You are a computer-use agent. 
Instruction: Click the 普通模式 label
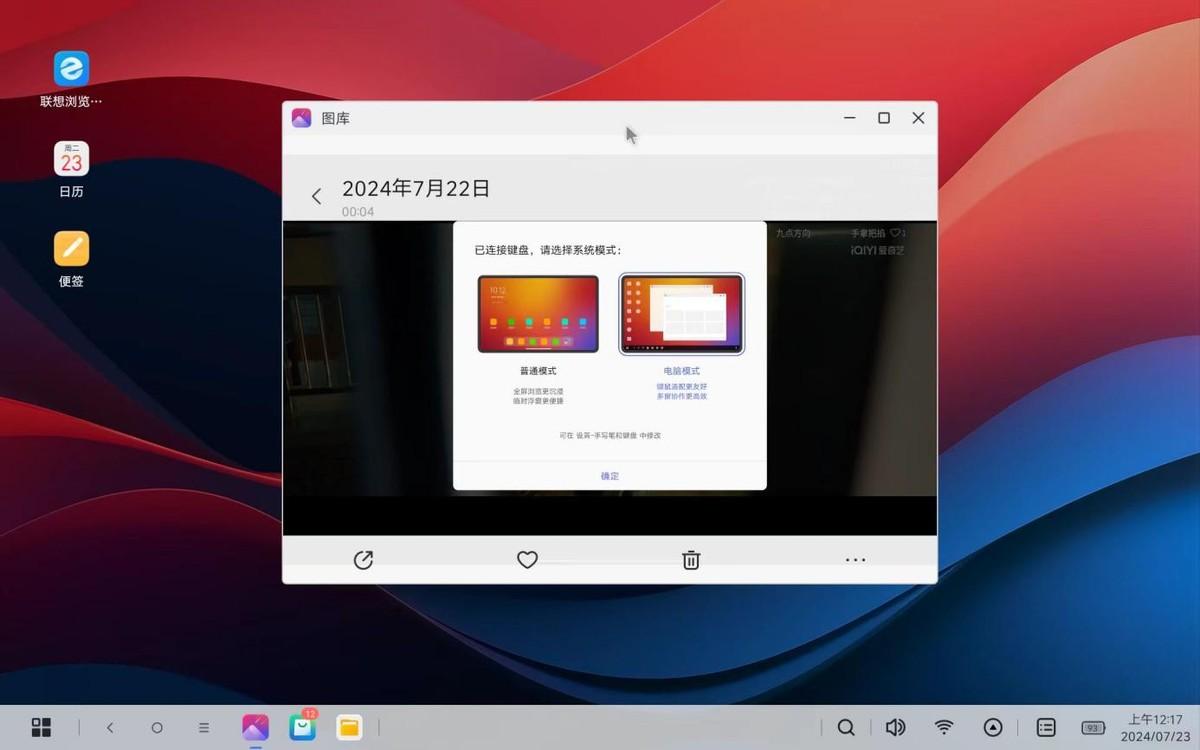tap(538, 371)
